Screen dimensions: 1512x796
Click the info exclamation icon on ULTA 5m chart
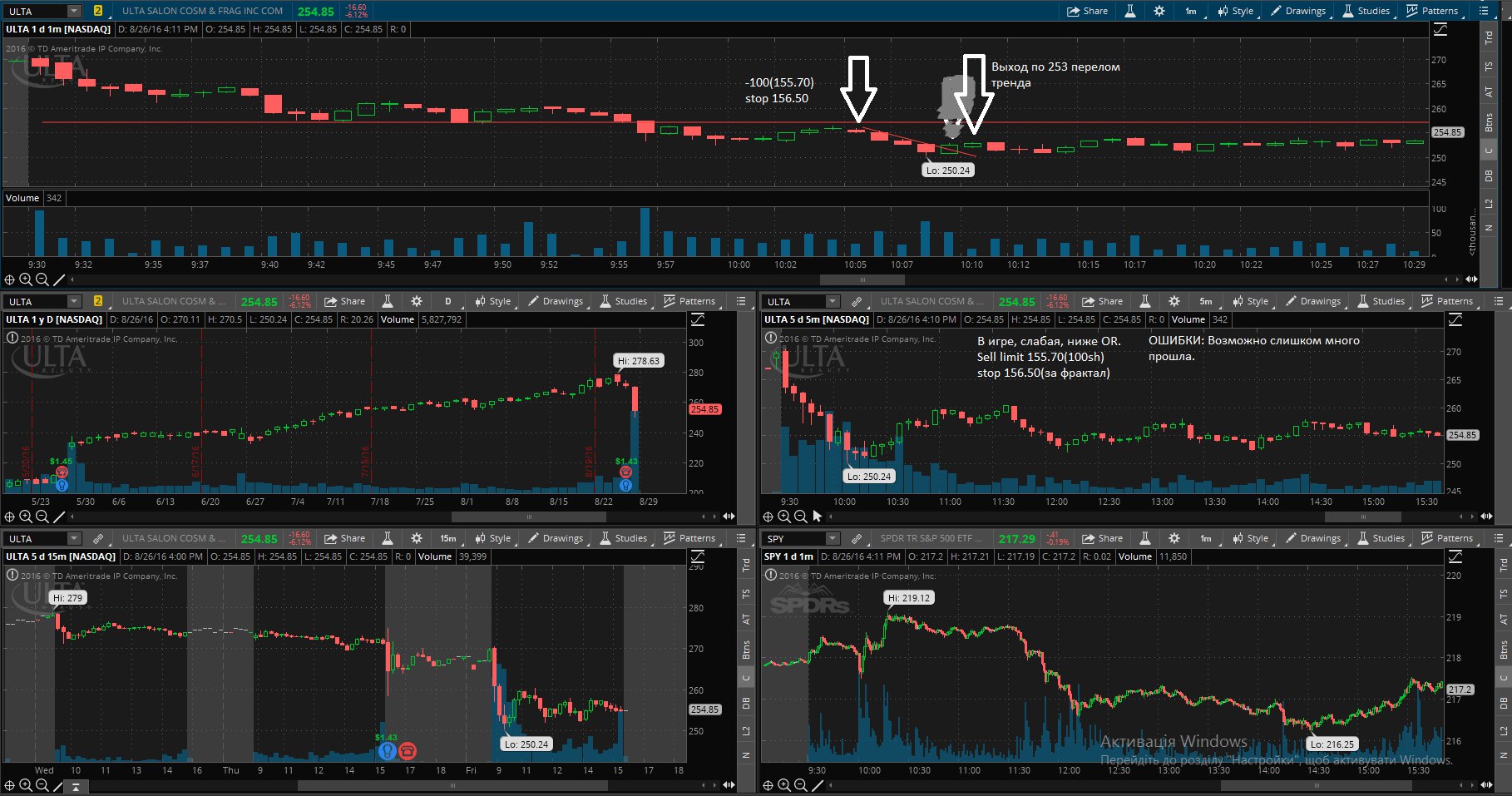click(x=771, y=338)
